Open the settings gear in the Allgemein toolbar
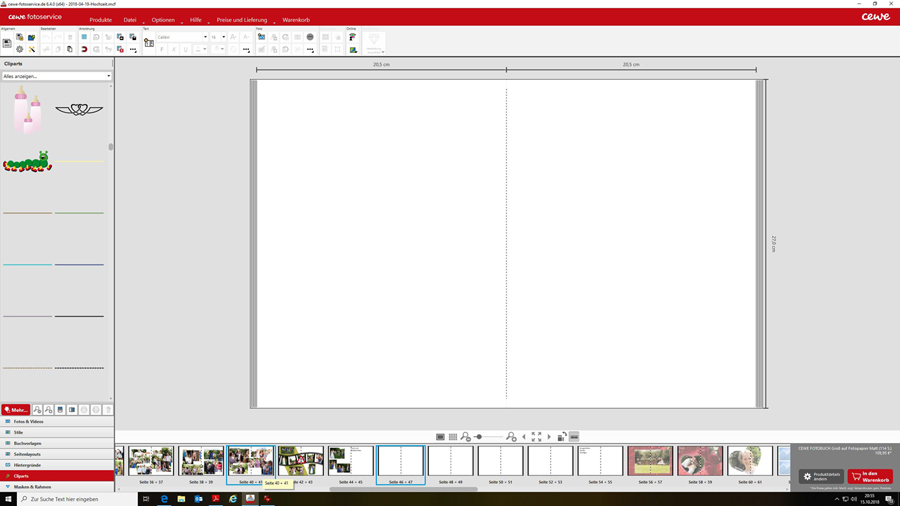This screenshot has height=506, width=900. pyautogui.click(x=20, y=49)
